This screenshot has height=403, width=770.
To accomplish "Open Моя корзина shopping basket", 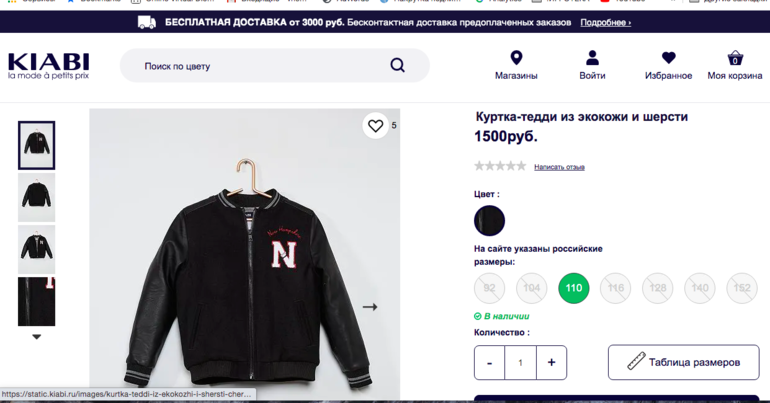I will (735, 58).
